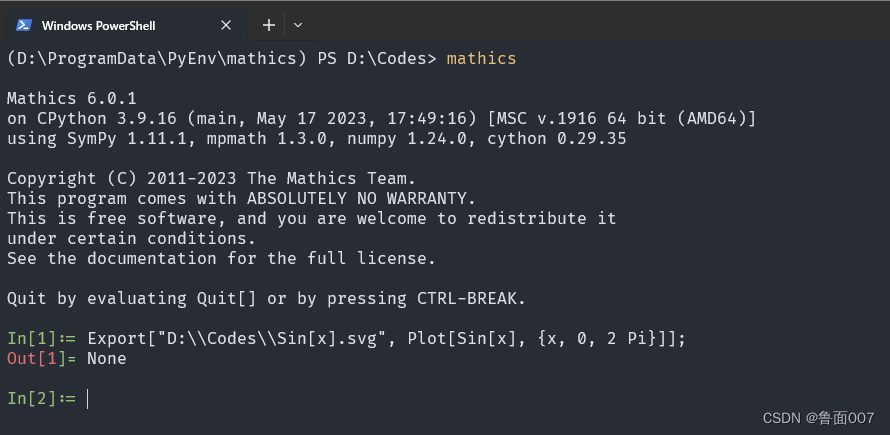890x435 pixels.
Task: Click the In[2] input prompt cursor
Action: pos(87,399)
